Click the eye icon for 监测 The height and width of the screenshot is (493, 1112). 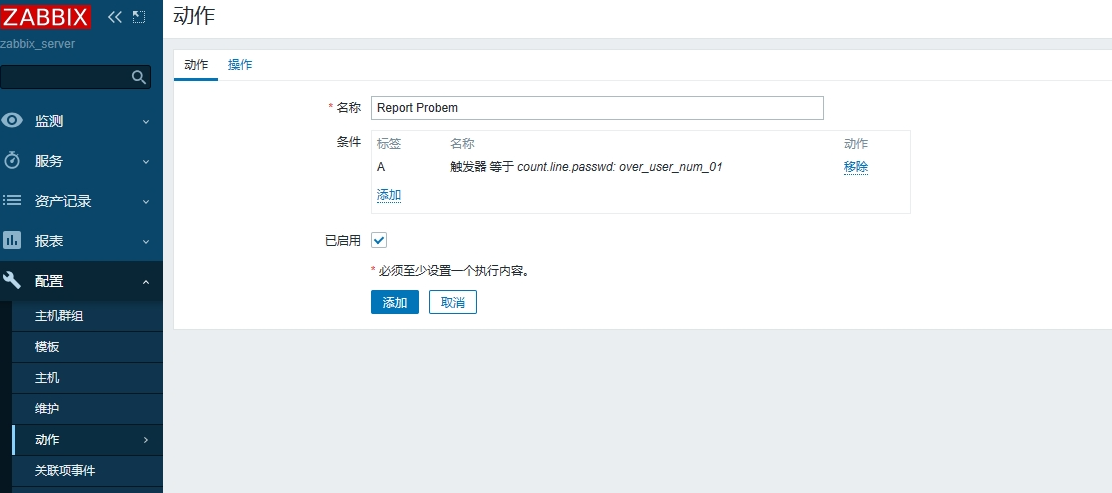(x=13, y=121)
